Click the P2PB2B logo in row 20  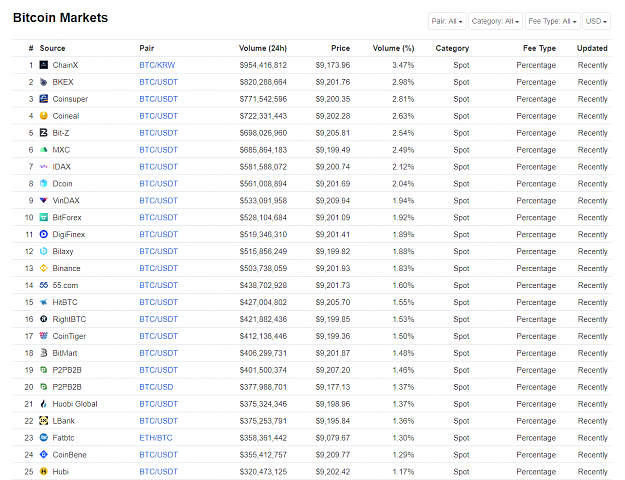point(43,387)
